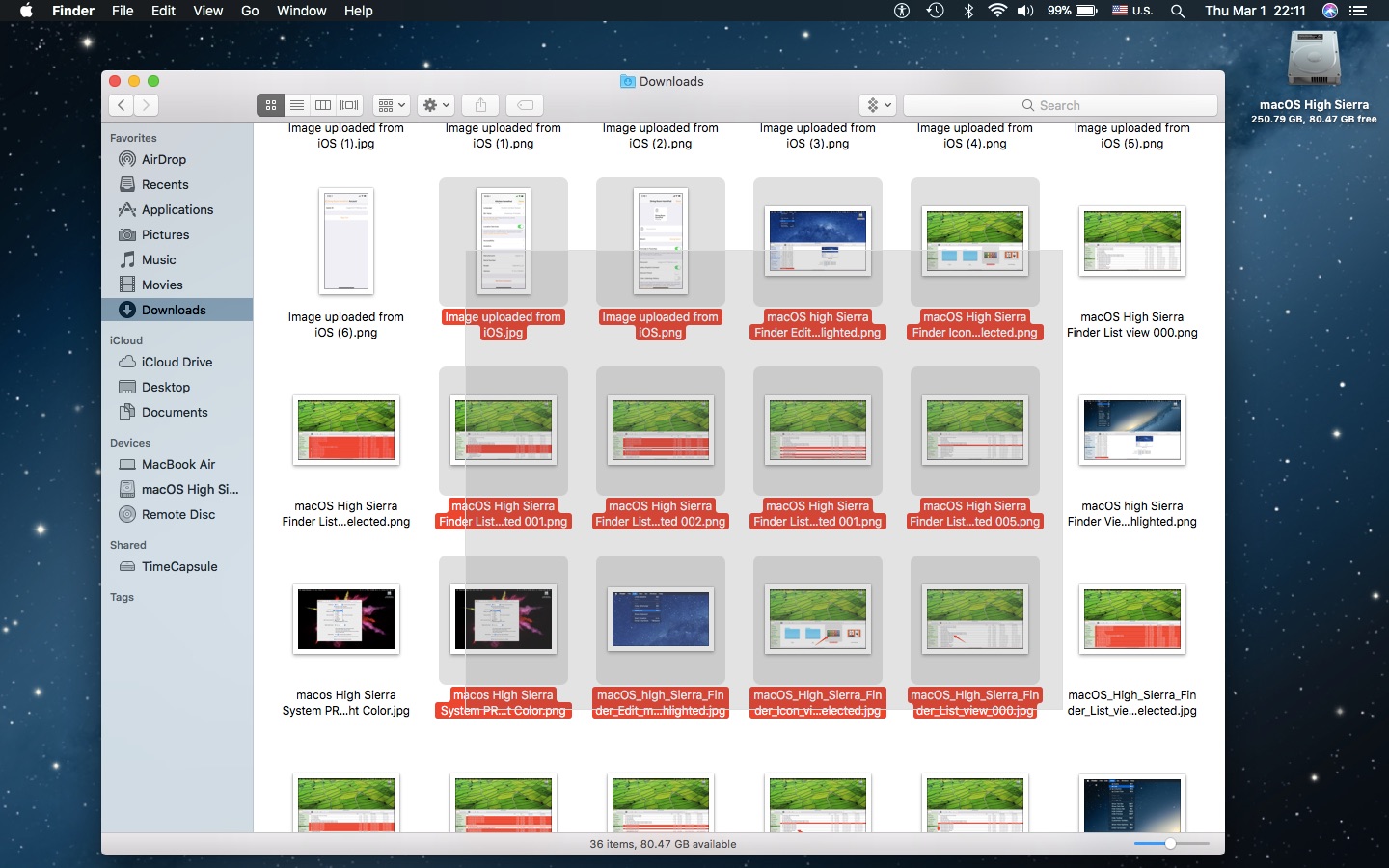This screenshot has height=868, width=1389.
Task: Open Spotlight search in menu bar
Action: click(1178, 11)
